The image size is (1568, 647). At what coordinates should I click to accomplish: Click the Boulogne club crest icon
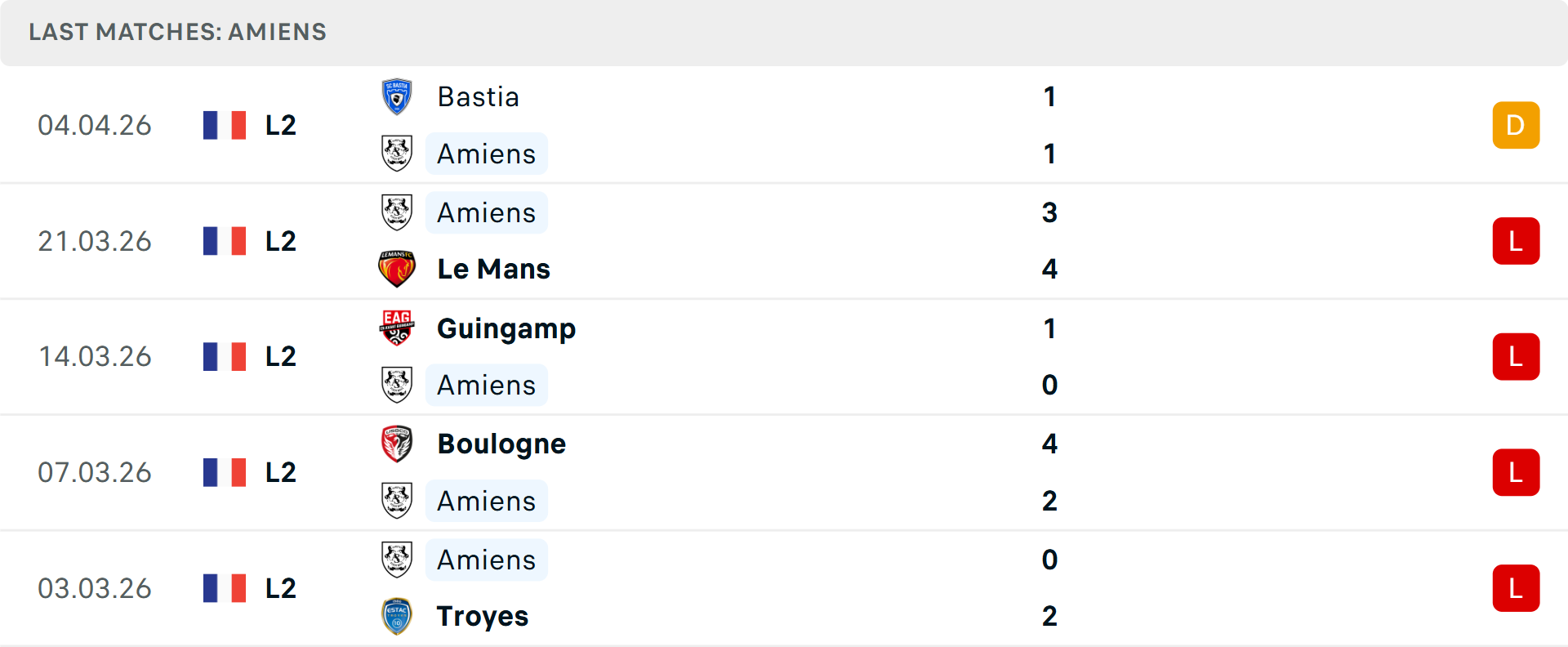pos(397,444)
